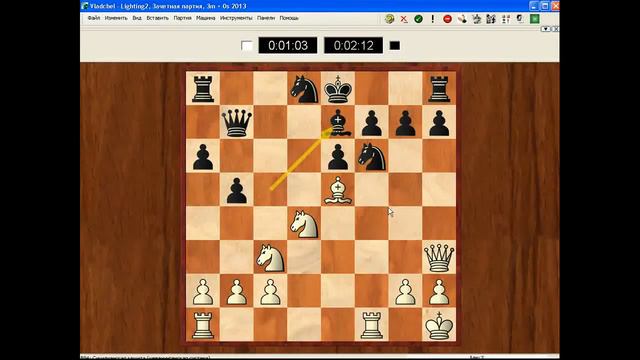Click the chess pieces toolbar icon after the hand
Screen dimensions: 640x360
coord(476,19)
